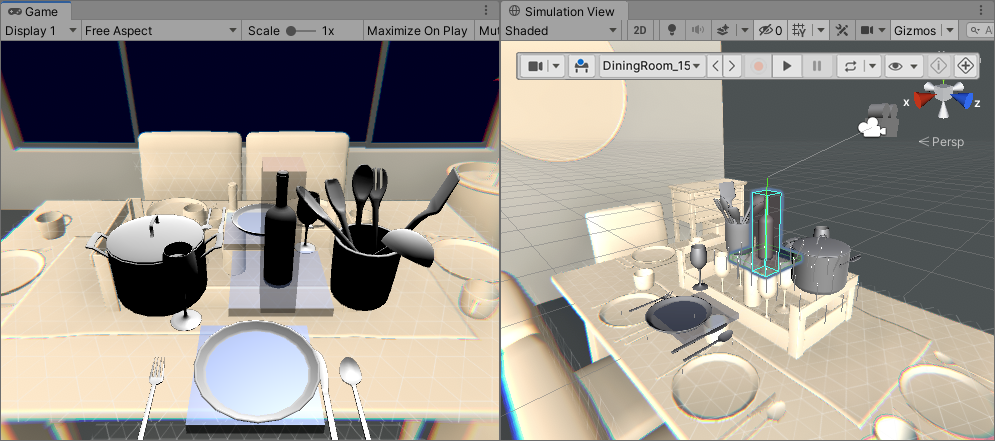Click Maximize On Play button
The height and width of the screenshot is (441, 995).
[417, 31]
